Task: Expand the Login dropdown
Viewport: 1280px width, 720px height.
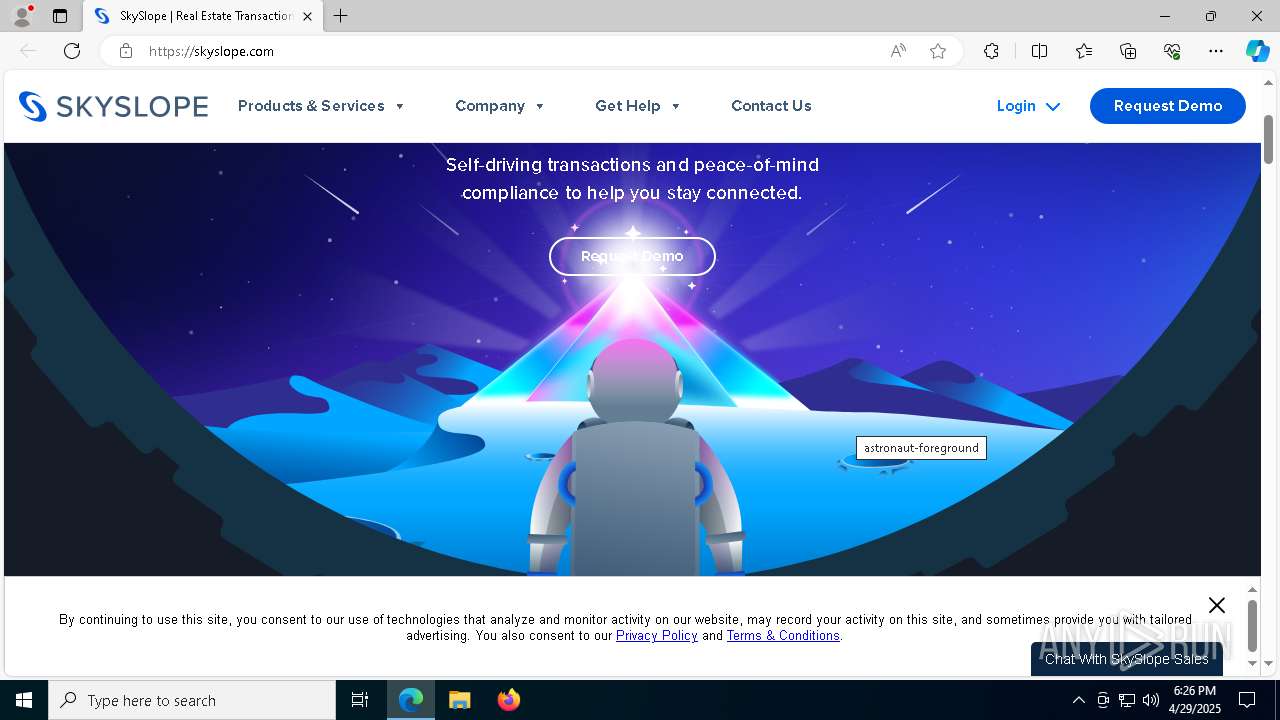Action: pos(1028,106)
